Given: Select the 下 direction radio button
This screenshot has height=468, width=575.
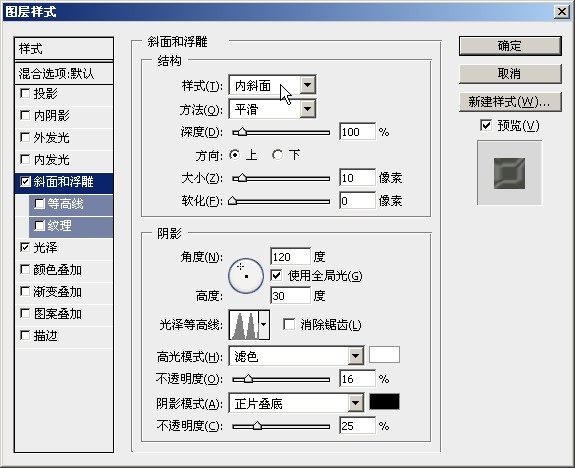Looking at the screenshot, I should (x=278, y=155).
